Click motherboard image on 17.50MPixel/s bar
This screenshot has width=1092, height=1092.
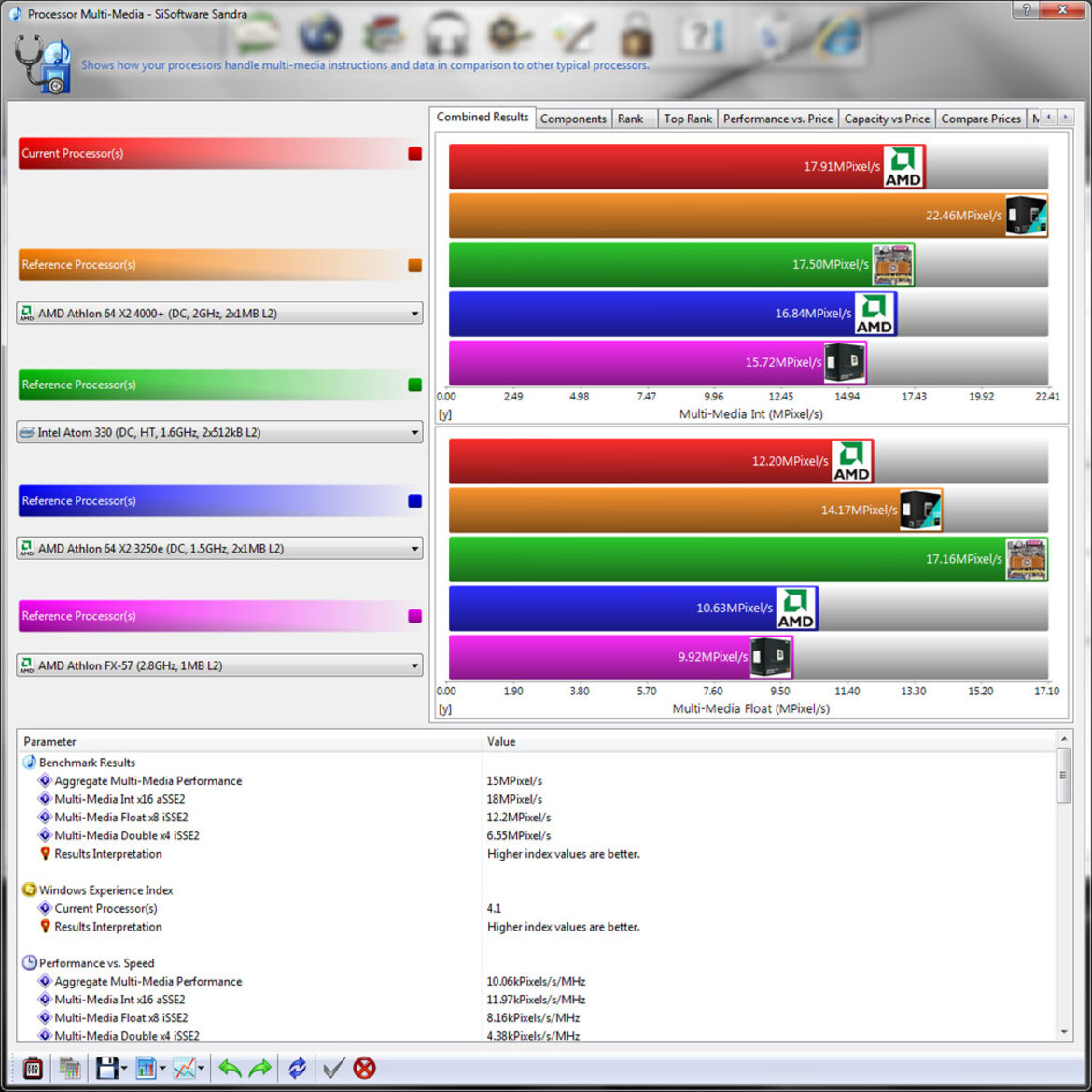pyautogui.click(x=893, y=264)
